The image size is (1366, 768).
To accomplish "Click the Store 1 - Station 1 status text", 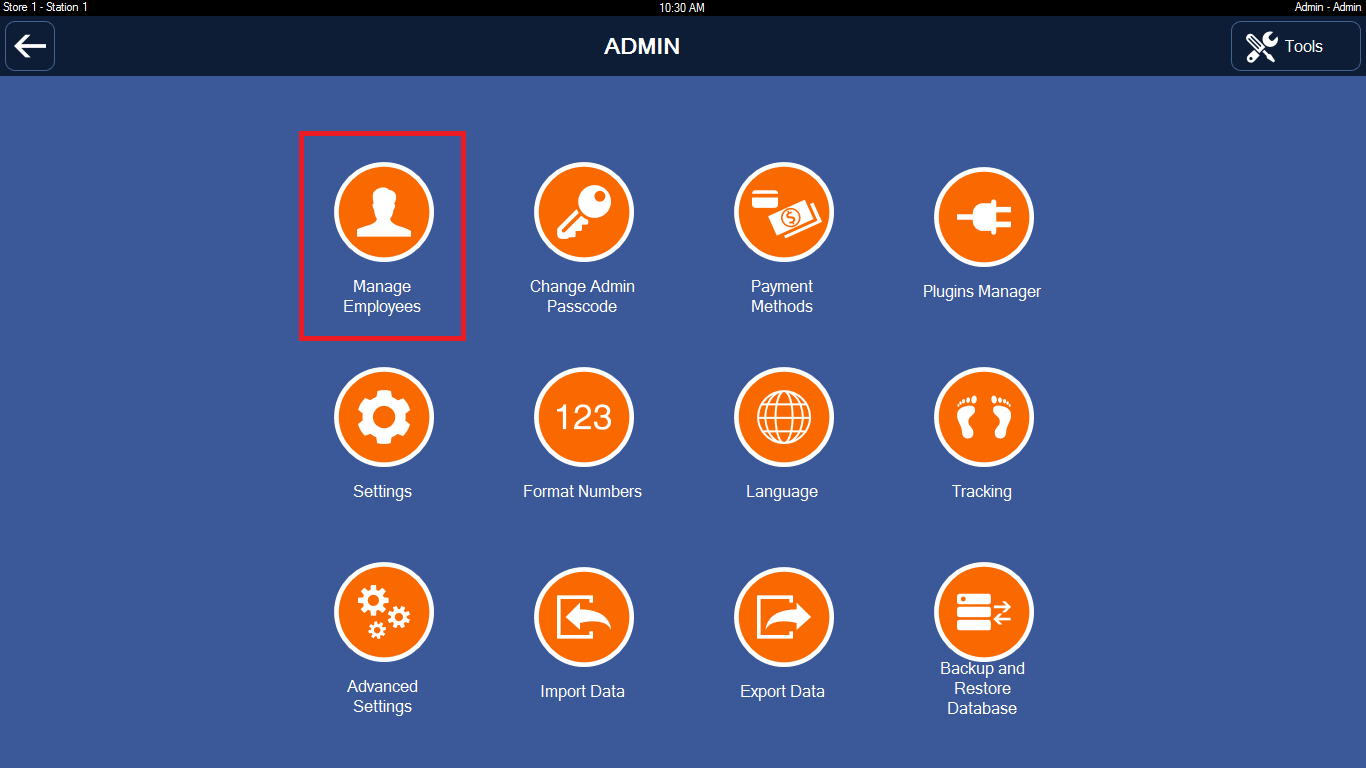I will pos(45,7).
